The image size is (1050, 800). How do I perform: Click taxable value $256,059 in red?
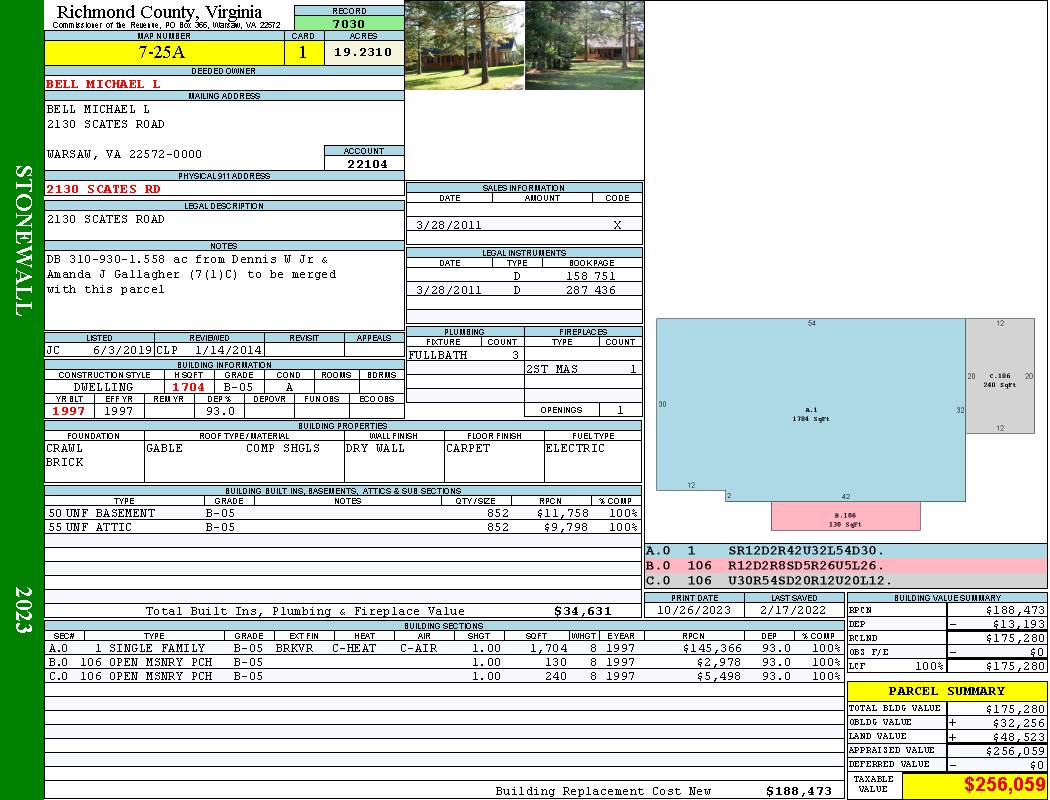(1004, 784)
